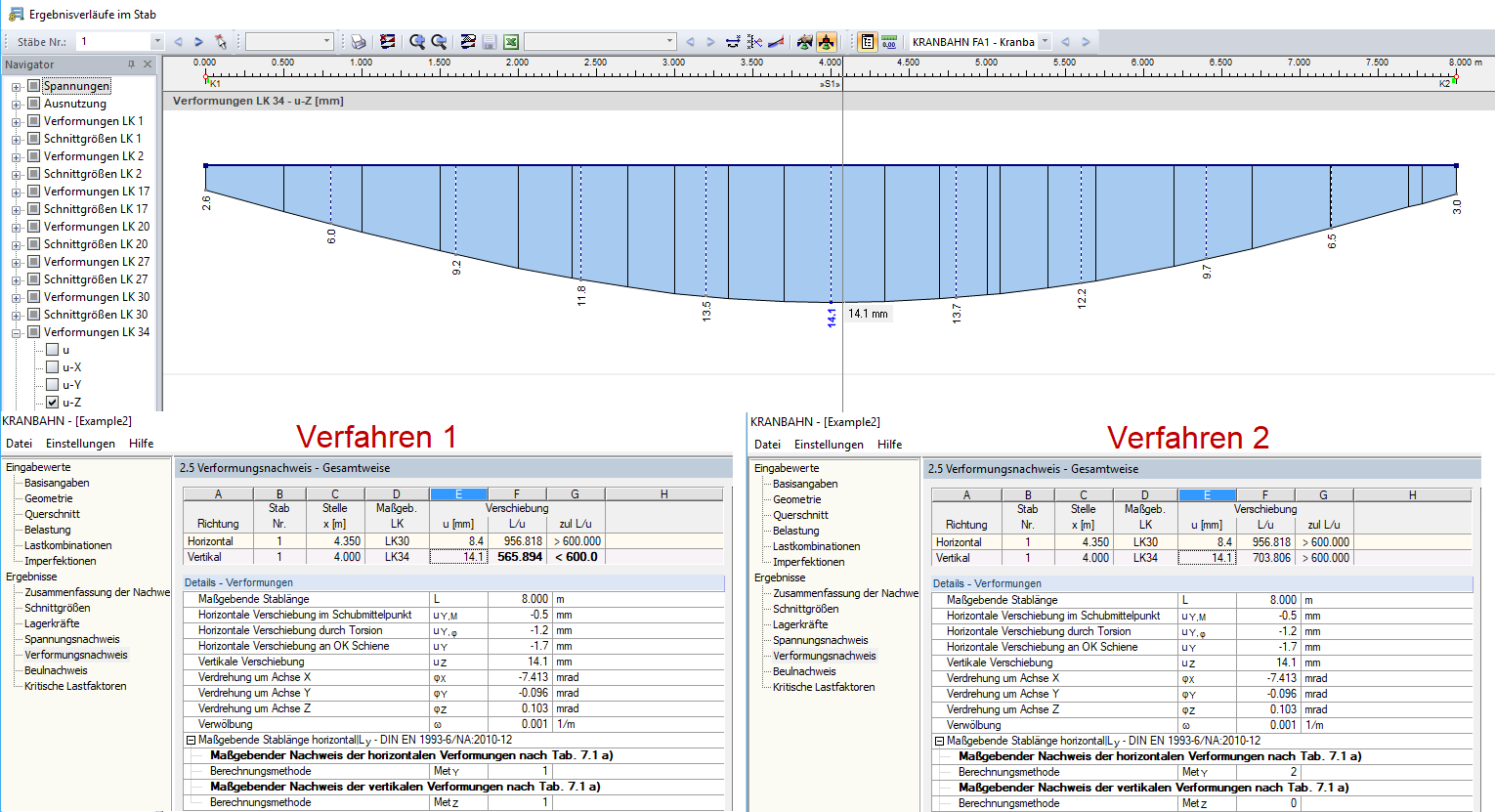Image resolution: width=1495 pixels, height=812 pixels.
Task: Click the Ergebnisverläufe im Stab window icon
Action: click(15, 15)
